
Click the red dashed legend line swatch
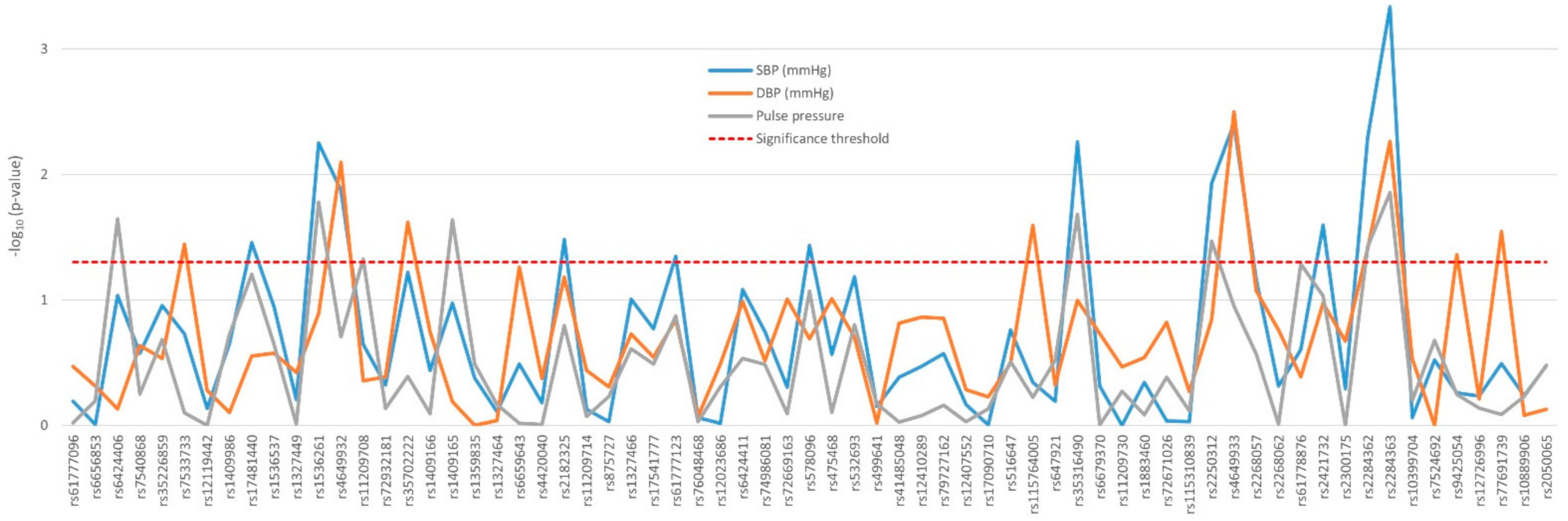(730, 139)
